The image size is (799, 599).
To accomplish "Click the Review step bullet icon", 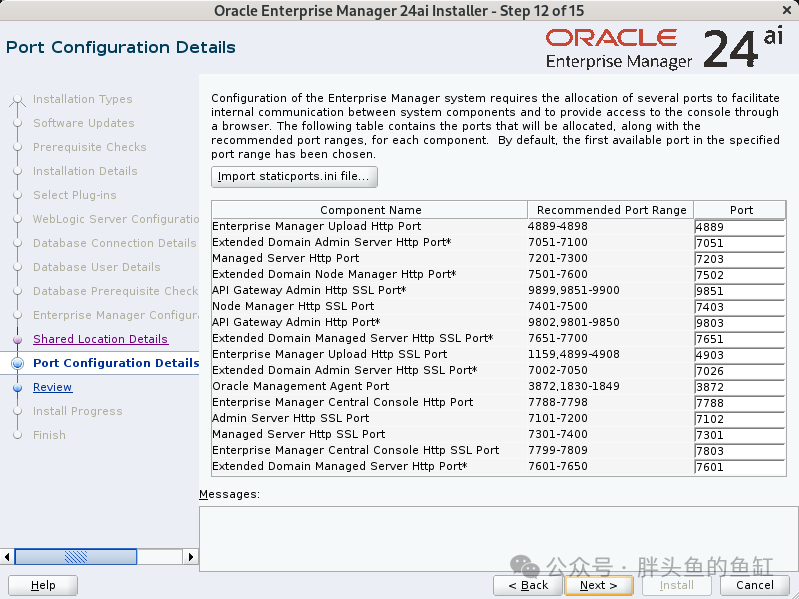I will (x=17, y=387).
